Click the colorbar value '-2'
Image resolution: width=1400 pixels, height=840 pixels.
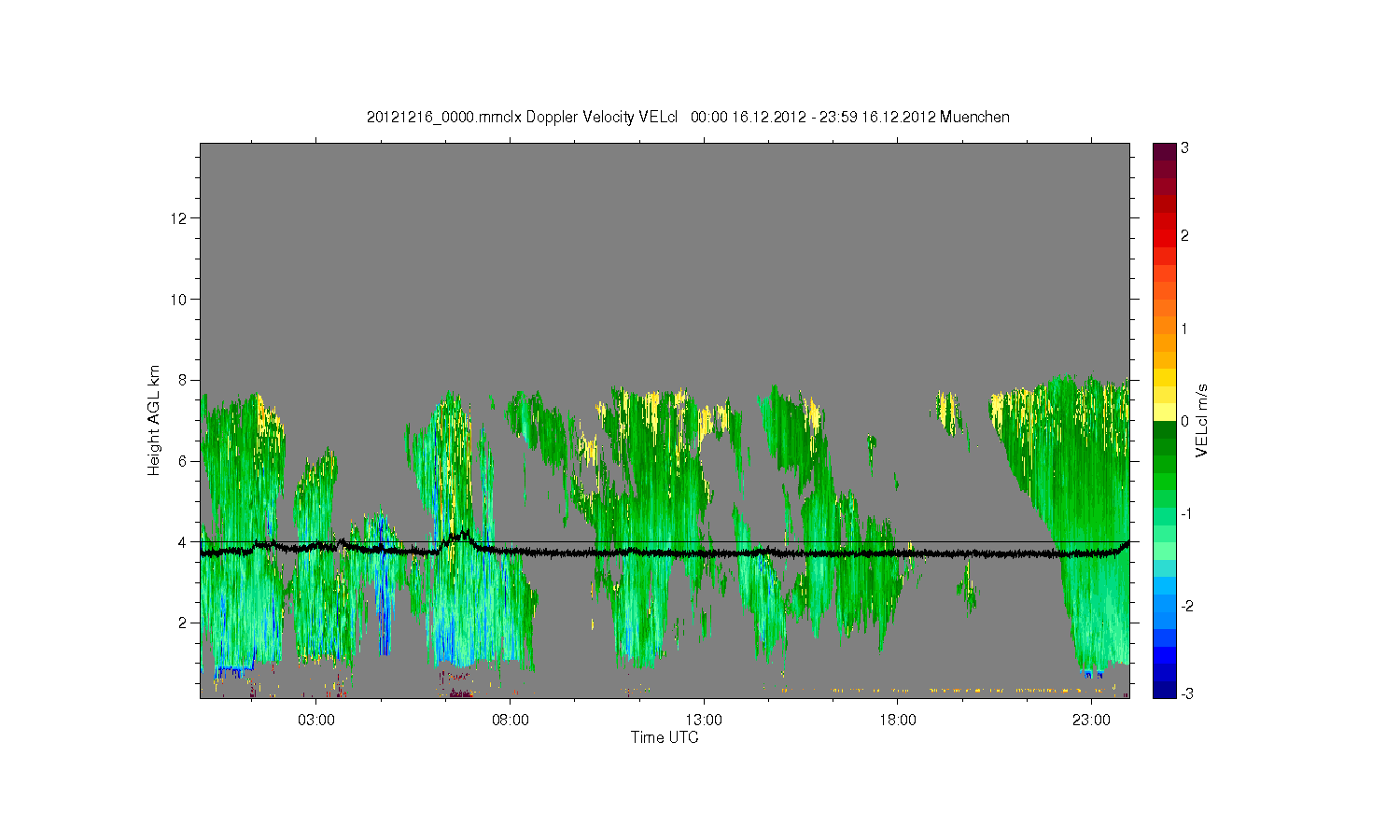coord(1185,607)
